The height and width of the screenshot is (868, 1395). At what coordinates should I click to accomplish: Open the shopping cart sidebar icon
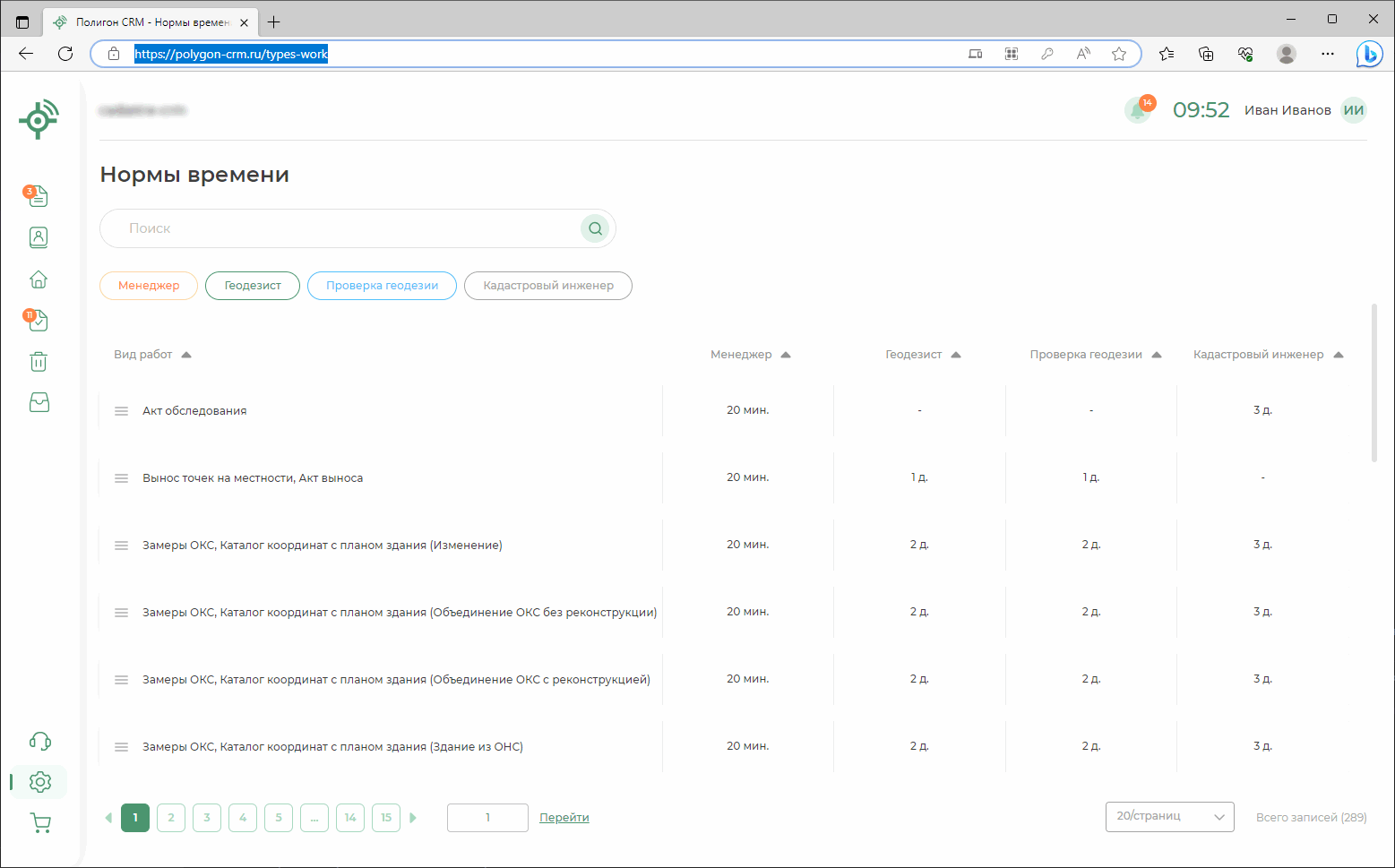(40, 823)
